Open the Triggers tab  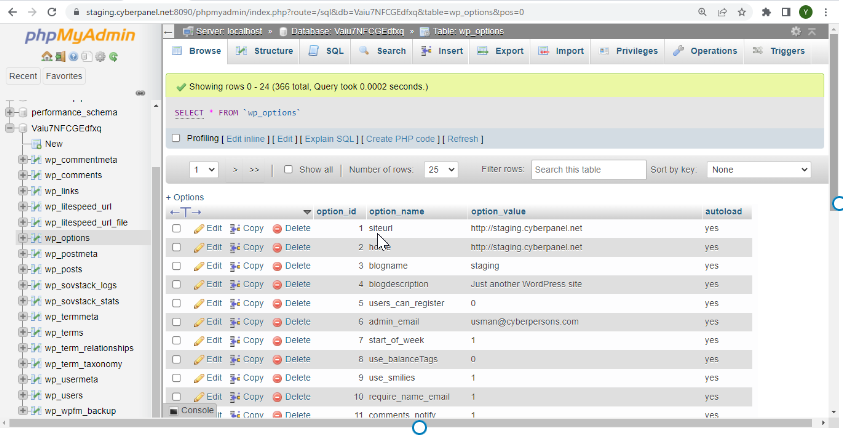coord(779,51)
